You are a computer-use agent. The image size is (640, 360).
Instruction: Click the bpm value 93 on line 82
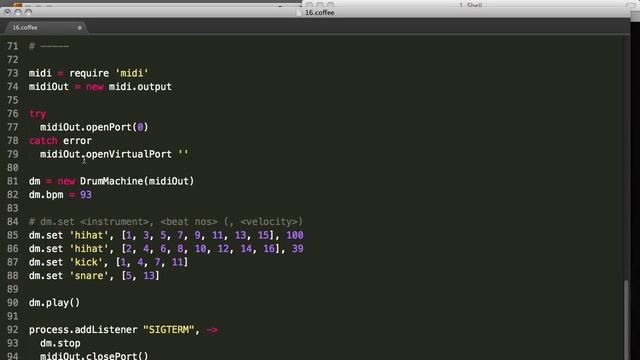[x=86, y=194]
